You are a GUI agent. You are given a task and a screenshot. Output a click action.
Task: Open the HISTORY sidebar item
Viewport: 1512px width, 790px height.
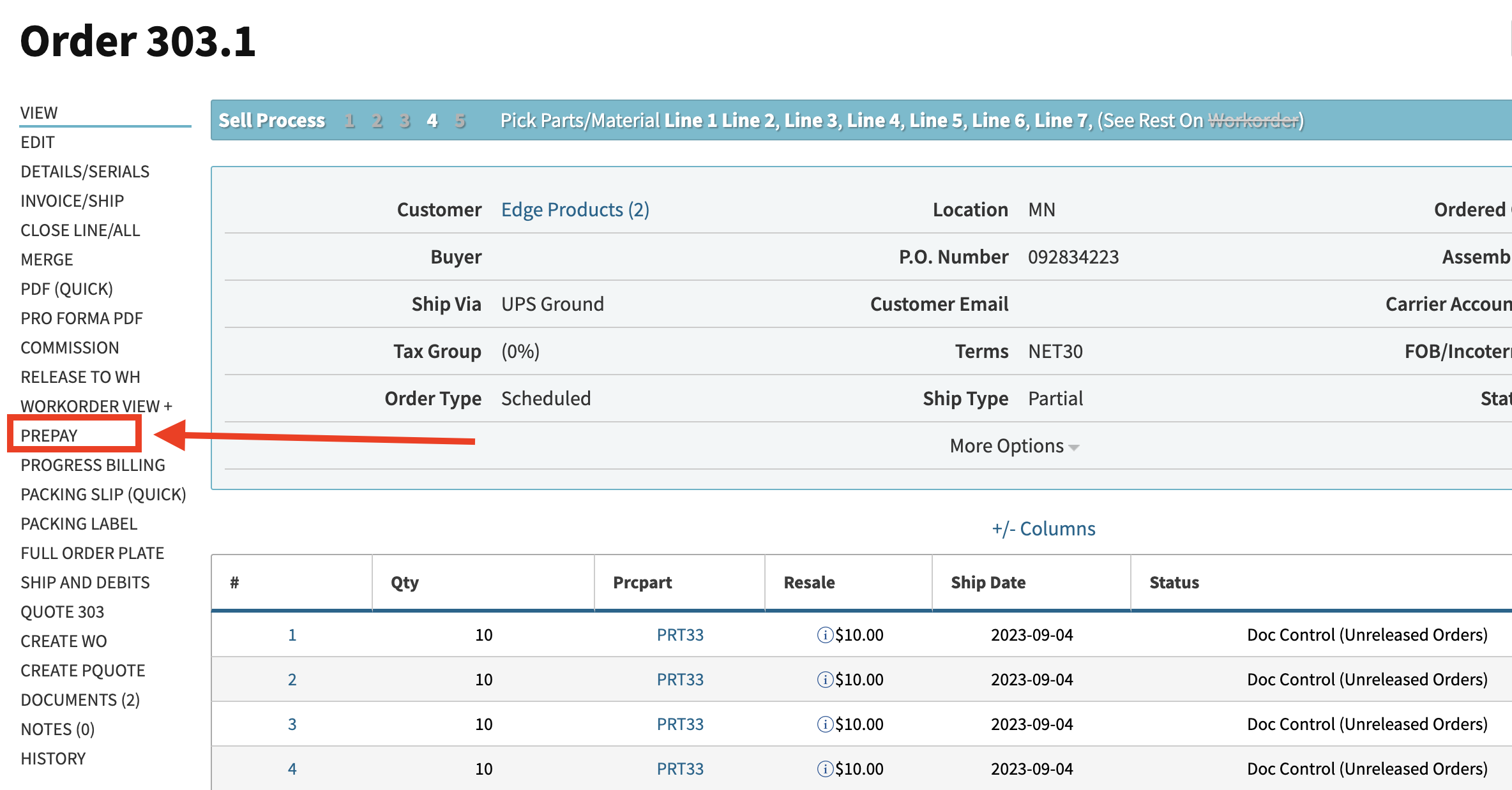point(53,759)
